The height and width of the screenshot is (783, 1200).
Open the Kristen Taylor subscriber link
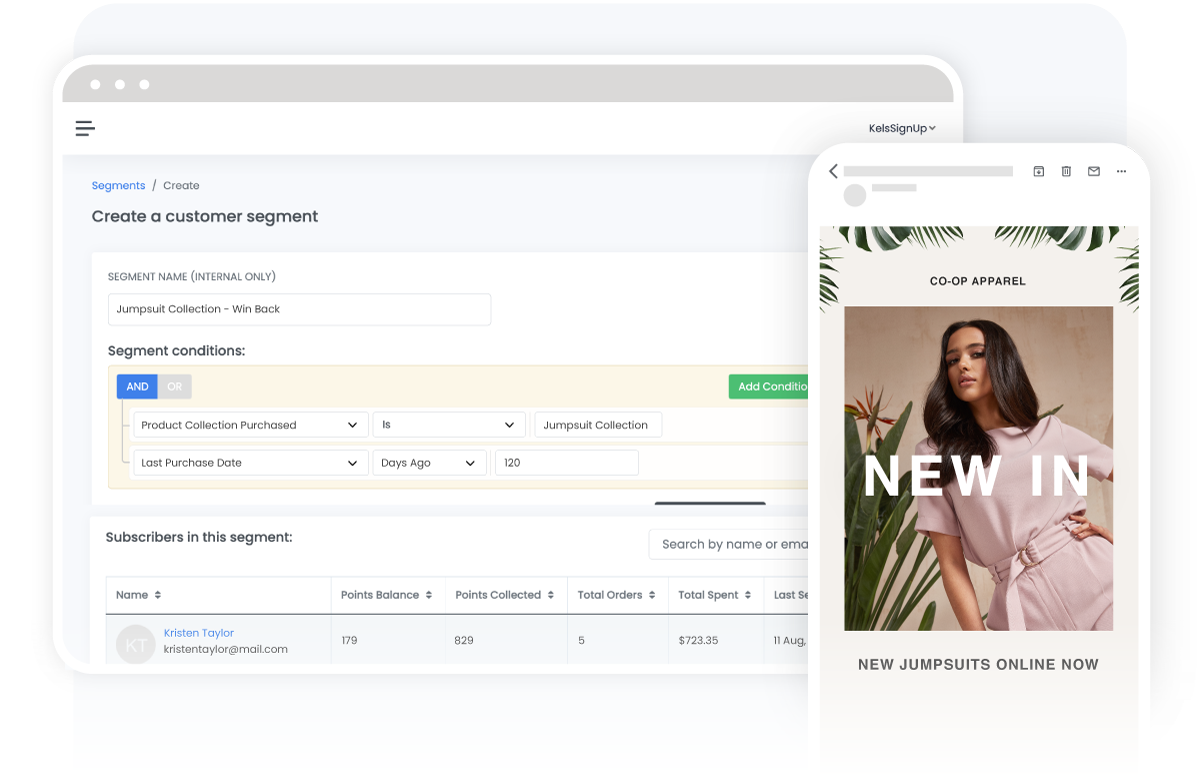click(x=199, y=633)
